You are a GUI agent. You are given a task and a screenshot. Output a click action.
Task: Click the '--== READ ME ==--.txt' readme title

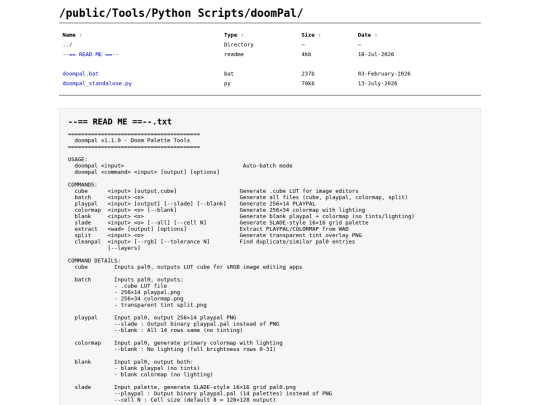coord(120,122)
